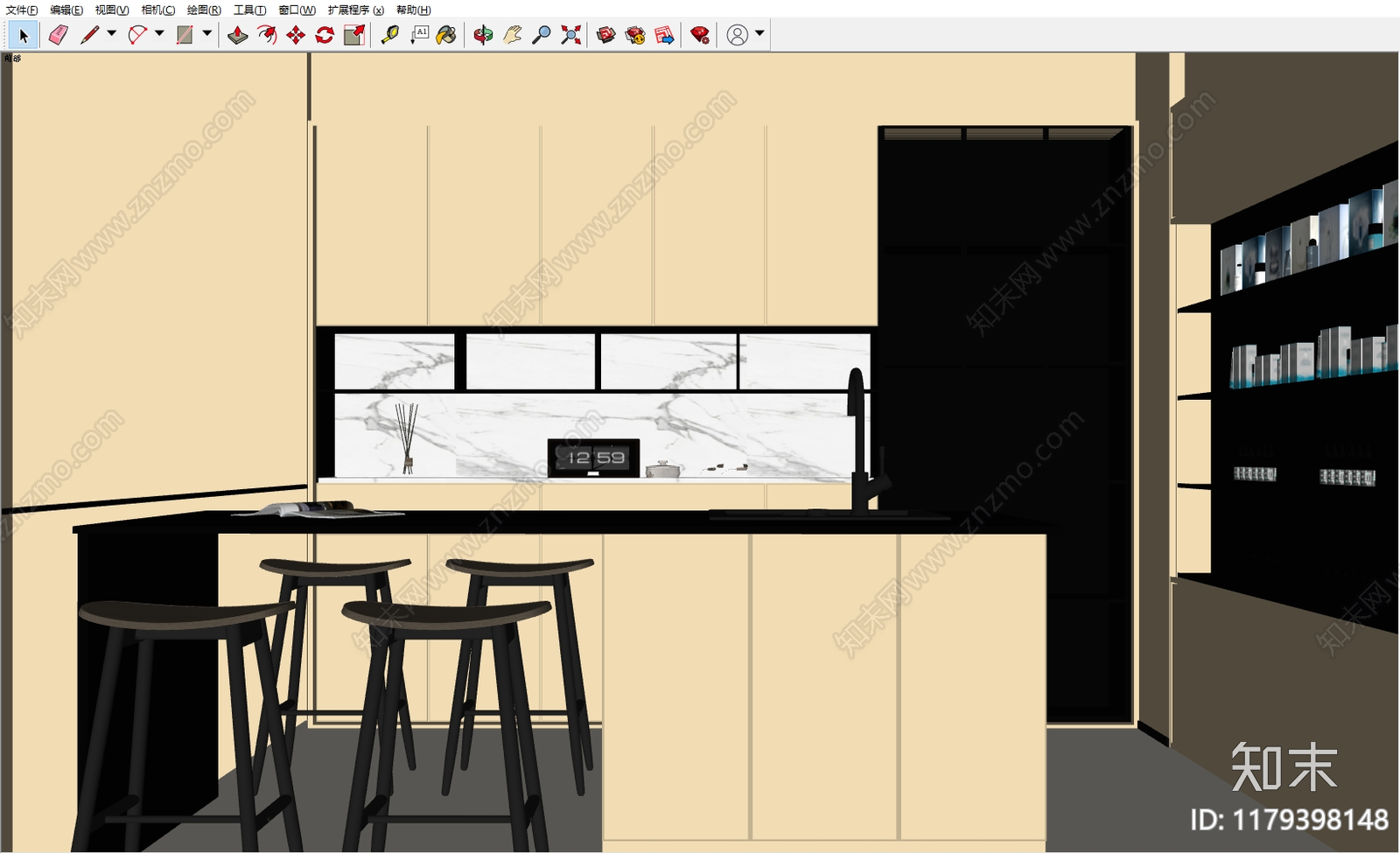Open the 工具(T) menu

point(249,10)
